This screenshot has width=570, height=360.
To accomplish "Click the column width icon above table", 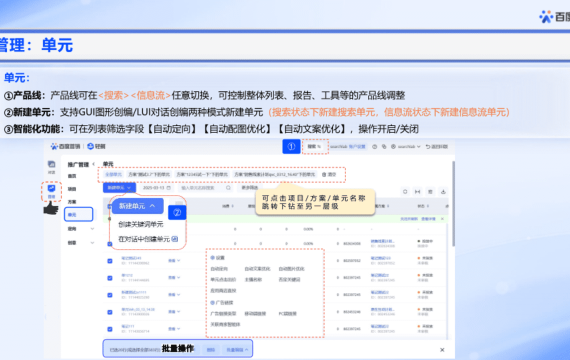I will tap(418, 192).
